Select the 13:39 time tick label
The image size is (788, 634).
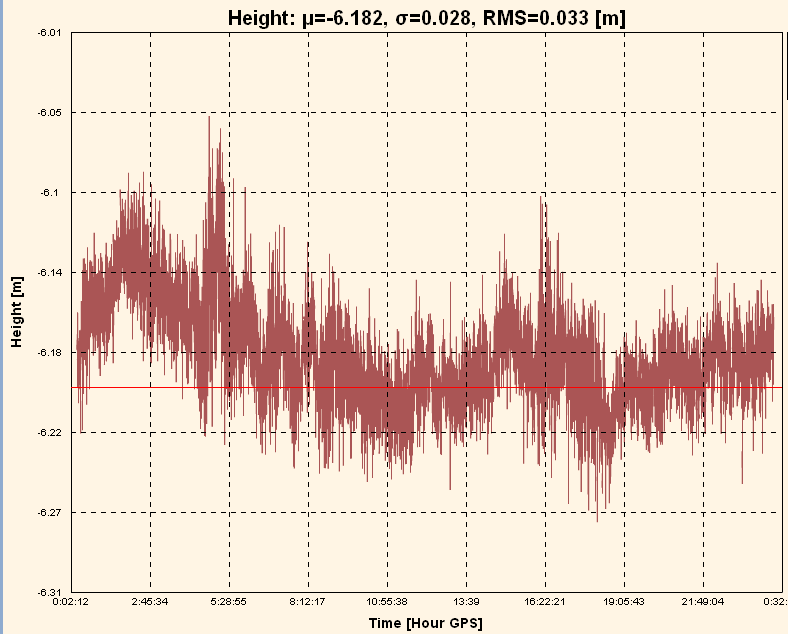pos(466,602)
